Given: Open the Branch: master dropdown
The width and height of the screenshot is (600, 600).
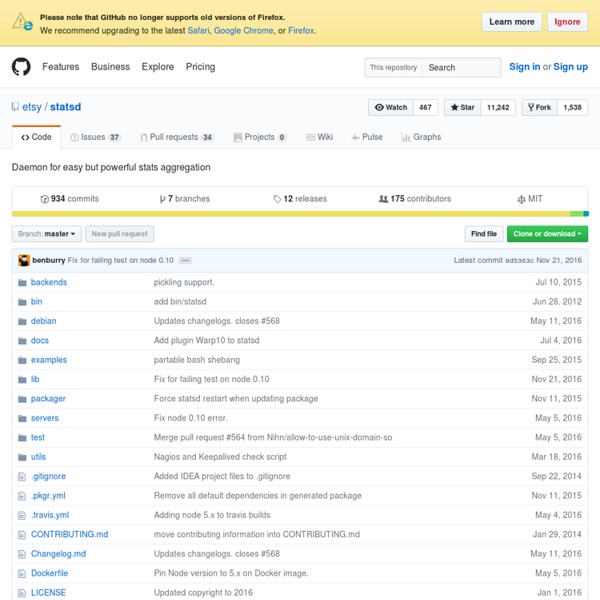Looking at the screenshot, I should tap(47, 234).
